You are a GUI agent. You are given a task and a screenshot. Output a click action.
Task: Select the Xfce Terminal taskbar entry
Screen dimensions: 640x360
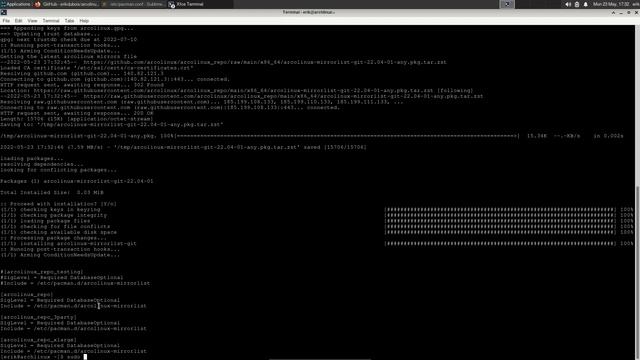tap(200, 4)
